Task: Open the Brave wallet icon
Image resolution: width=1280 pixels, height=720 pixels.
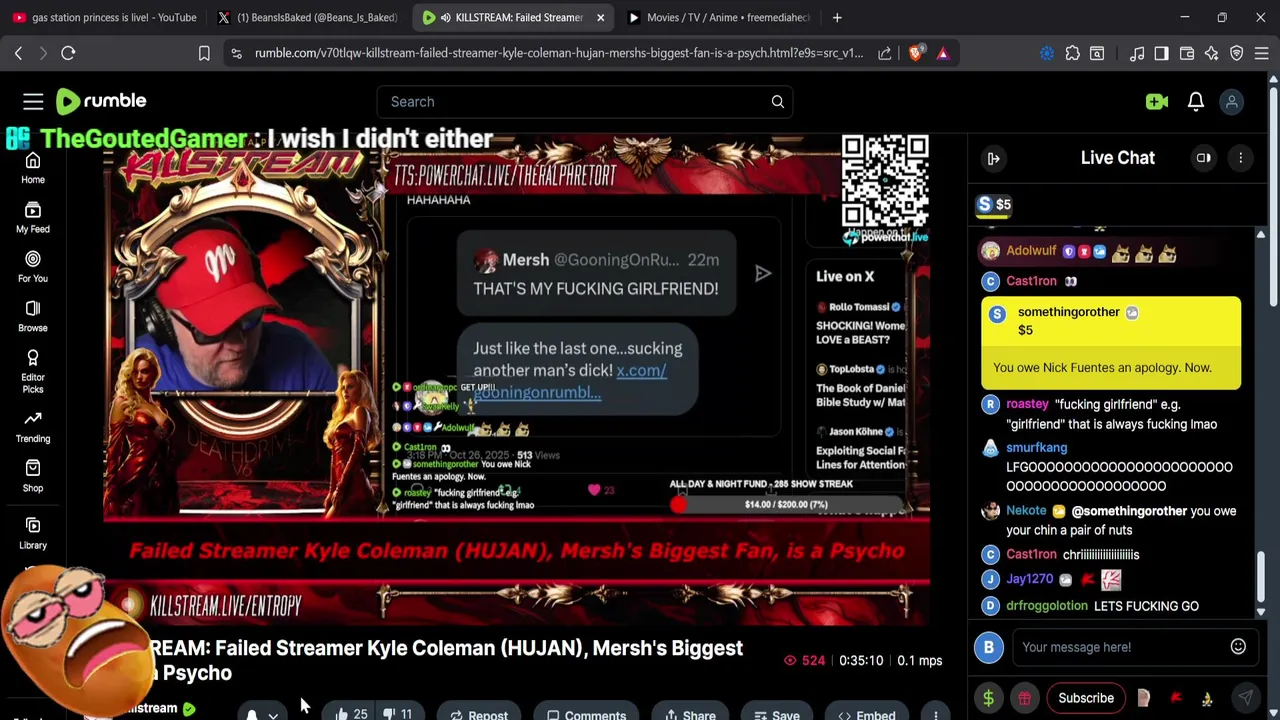Action: click(1187, 53)
